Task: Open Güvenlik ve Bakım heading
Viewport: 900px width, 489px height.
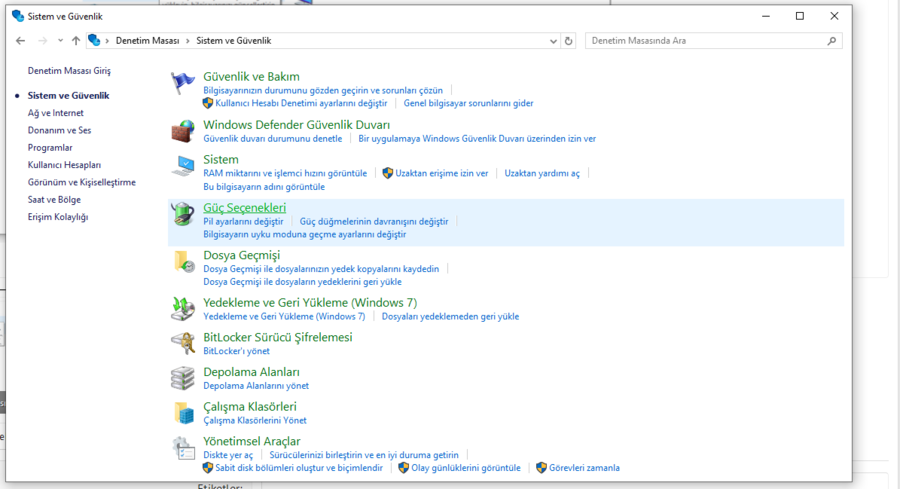Action: pyautogui.click(x=251, y=76)
